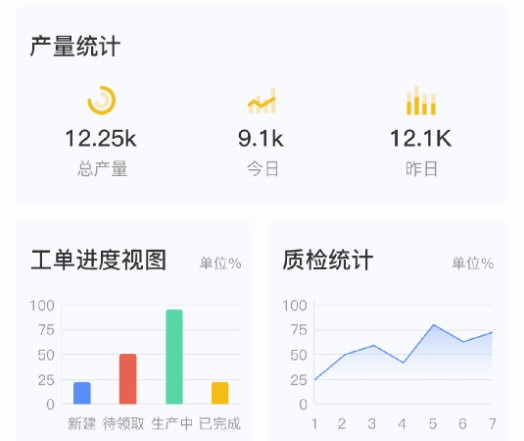Select the 9.1k today value
The width and height of the screenshot is (524, 441).
click(x=261, y=138)
